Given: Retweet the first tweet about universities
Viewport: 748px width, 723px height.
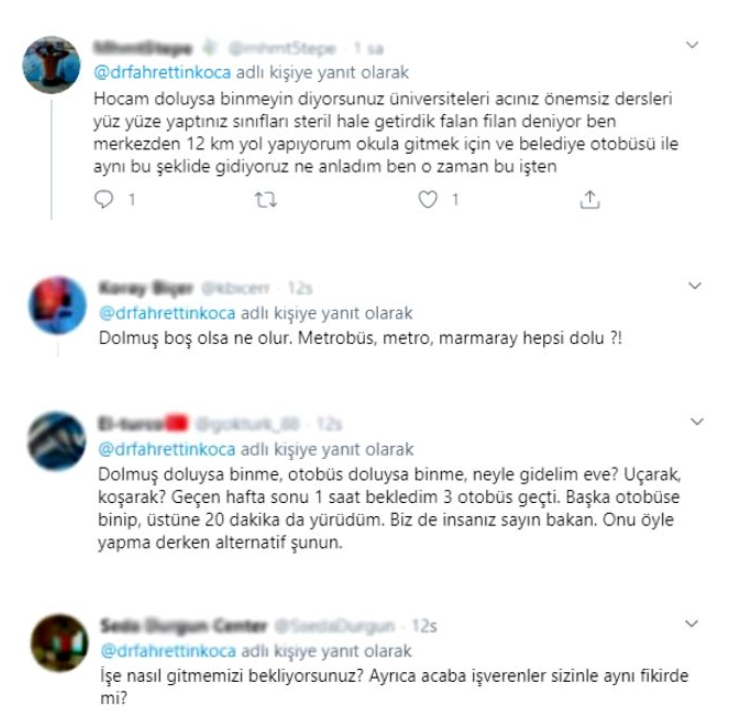Looking at the screenshot, I should (x=266, y=199).
